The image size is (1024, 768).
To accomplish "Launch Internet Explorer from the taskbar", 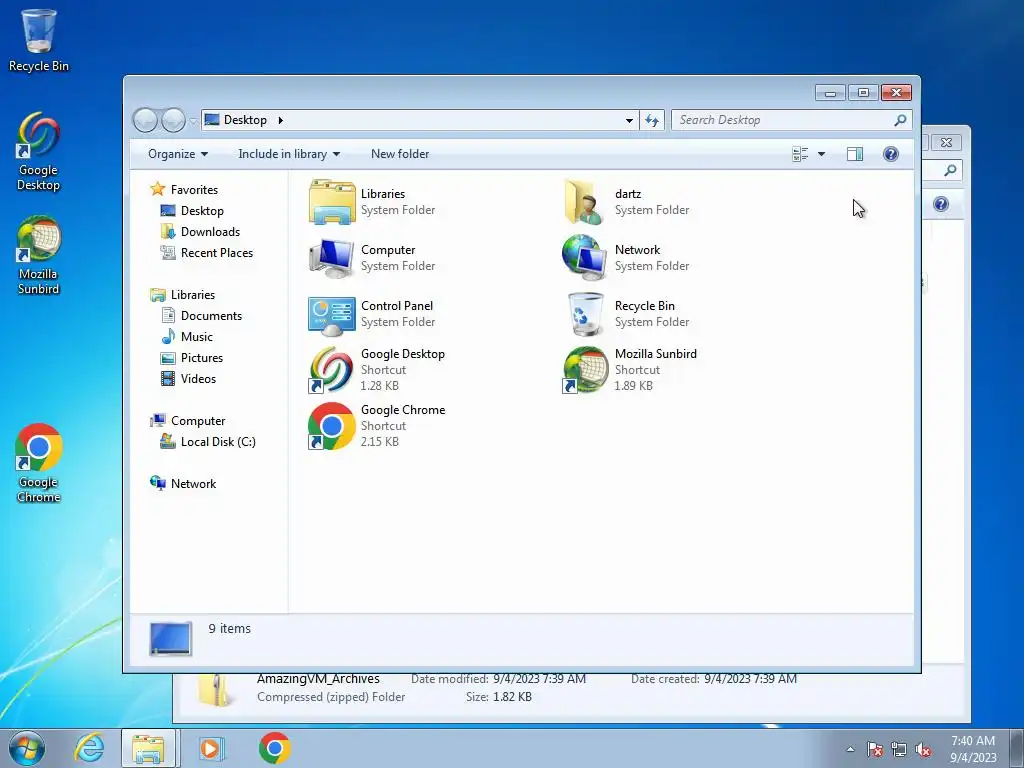I will 89,748.
